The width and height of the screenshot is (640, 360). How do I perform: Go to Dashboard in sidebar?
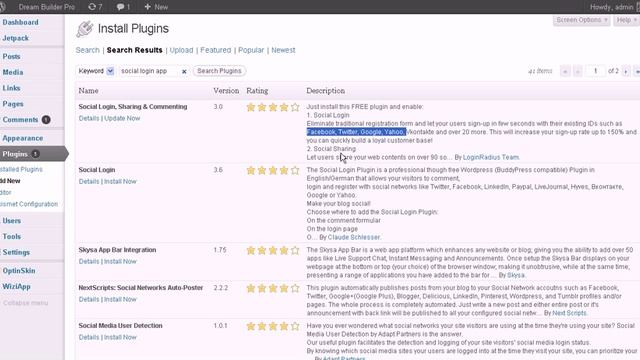click(20, 22)
